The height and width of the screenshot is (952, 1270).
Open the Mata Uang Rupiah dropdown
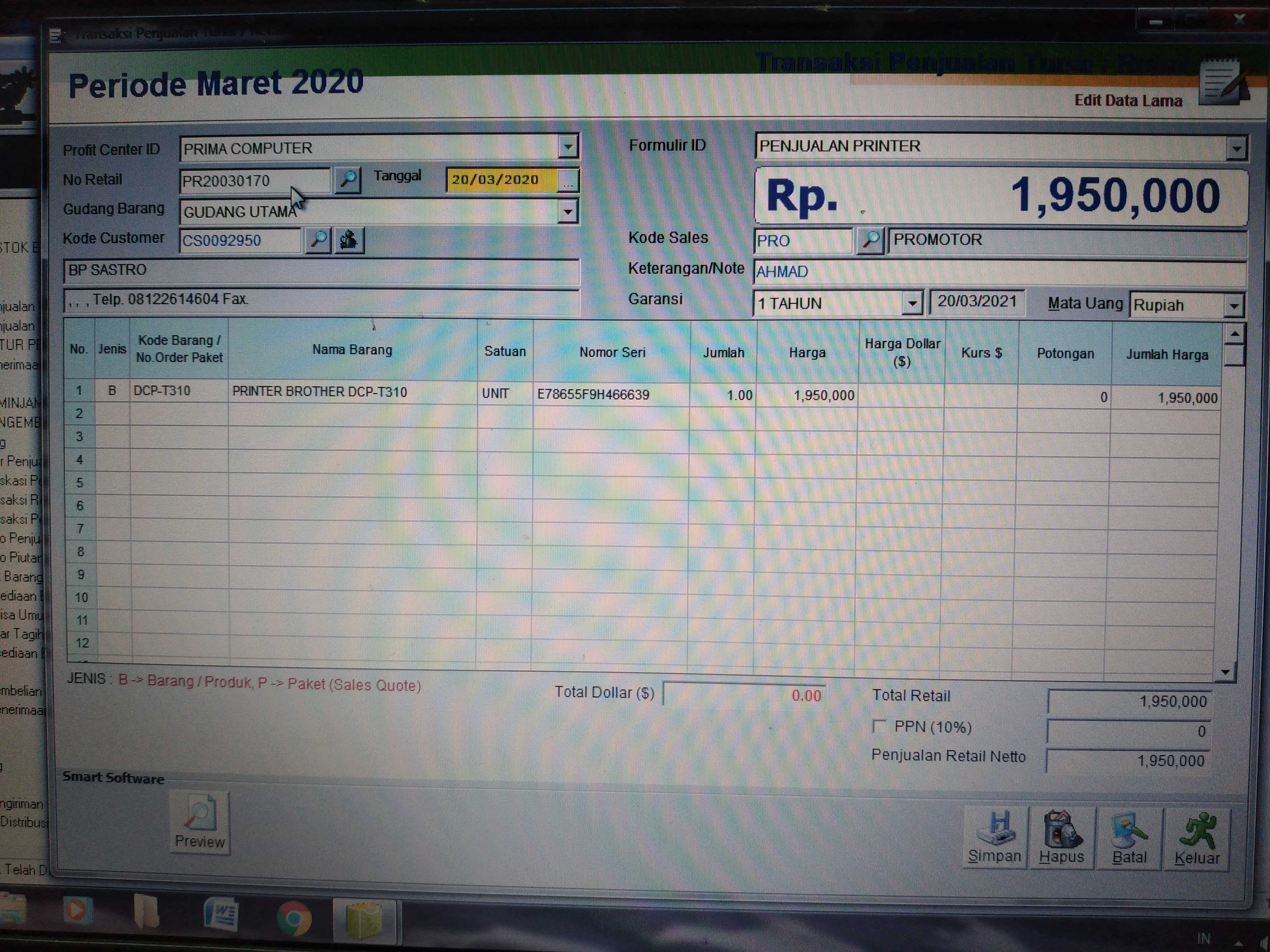tap(1234, 306)
